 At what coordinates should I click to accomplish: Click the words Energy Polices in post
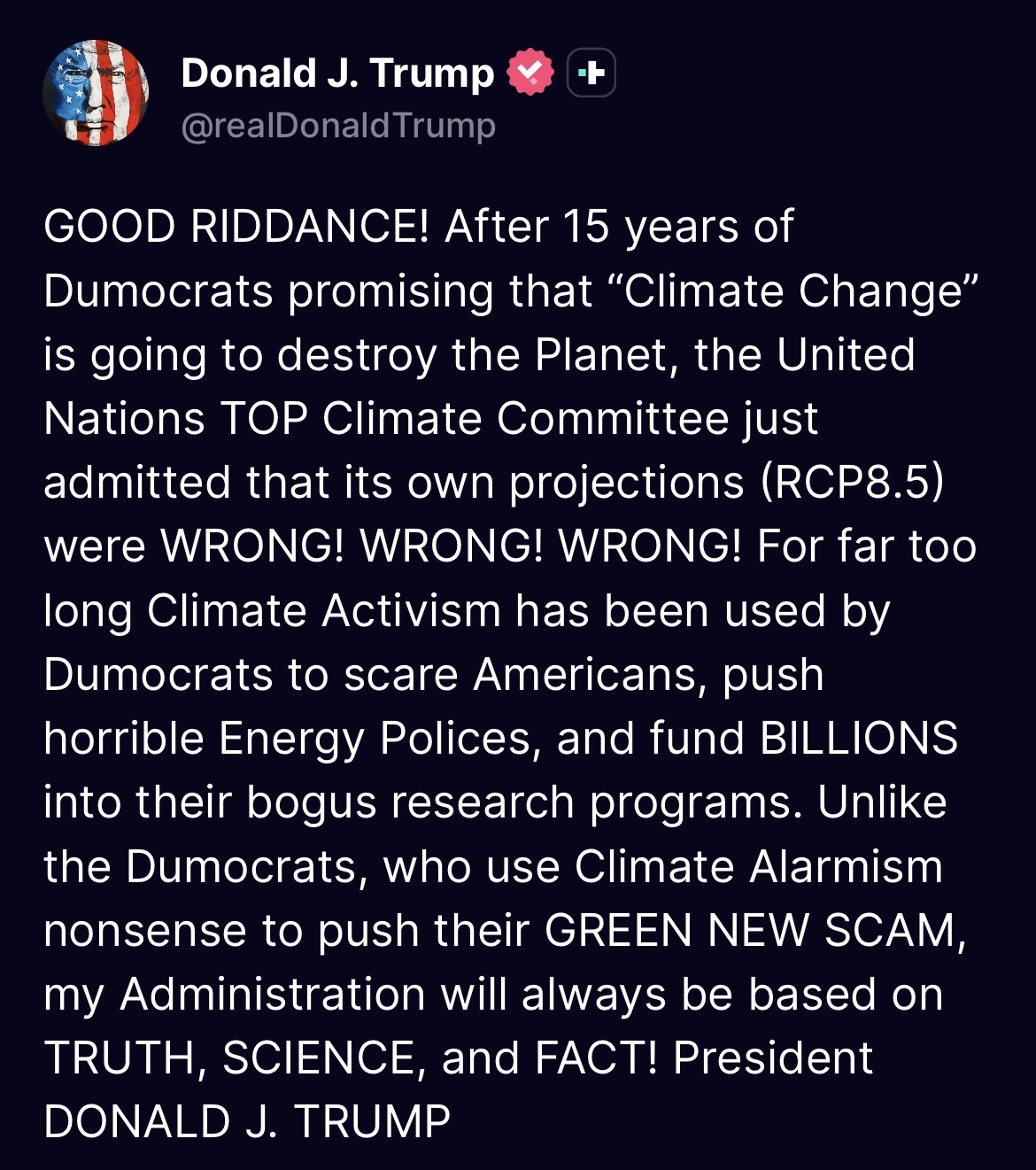coord(380,740)
